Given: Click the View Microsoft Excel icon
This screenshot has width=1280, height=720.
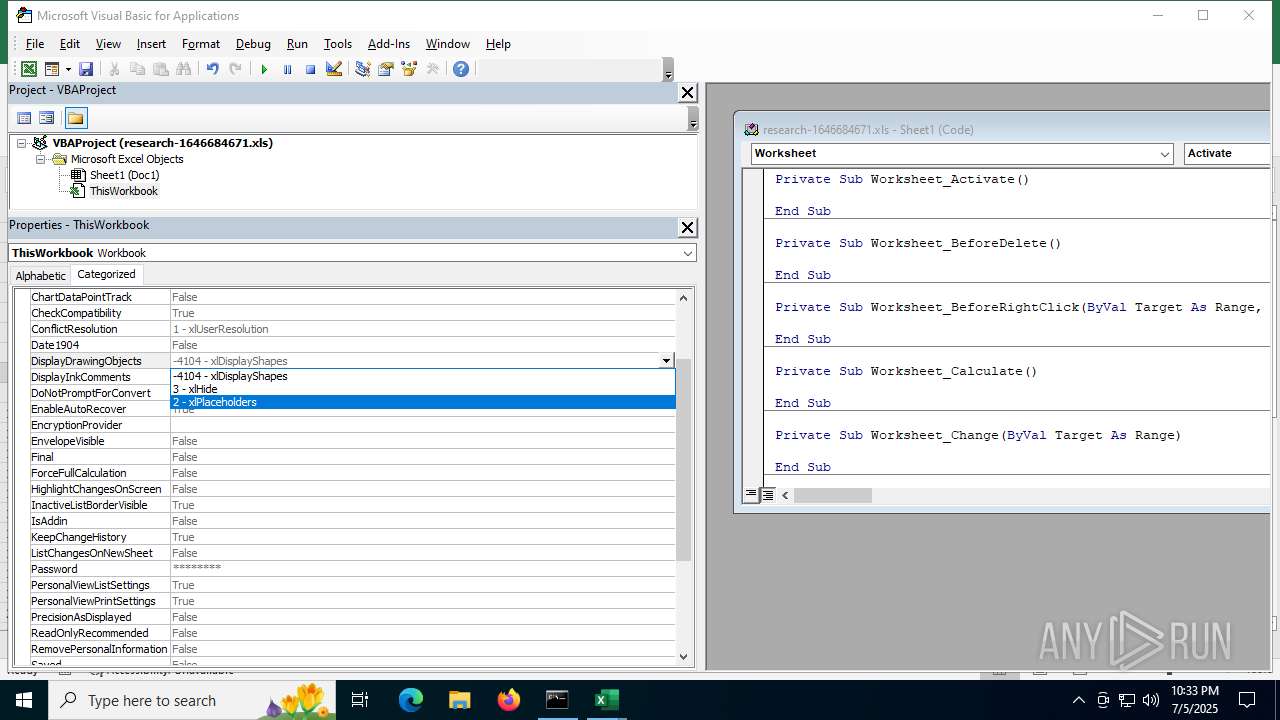Looking at the screenshot, I should point(29,69).
